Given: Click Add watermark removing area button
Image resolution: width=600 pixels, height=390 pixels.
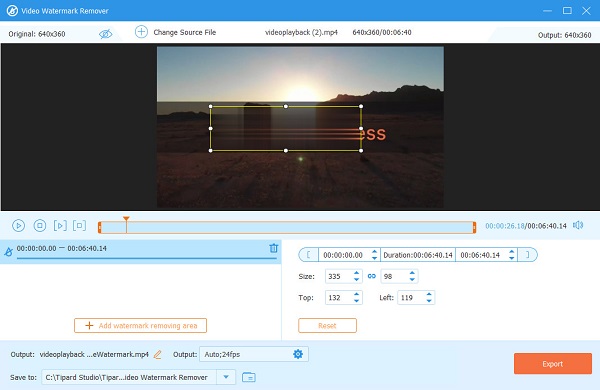Looking at the screenshot, I should coord(140,325).
